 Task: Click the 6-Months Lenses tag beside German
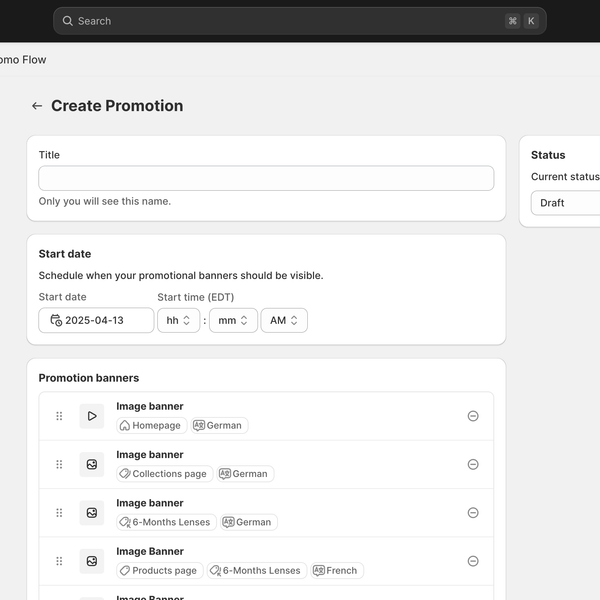pos(166,522)
